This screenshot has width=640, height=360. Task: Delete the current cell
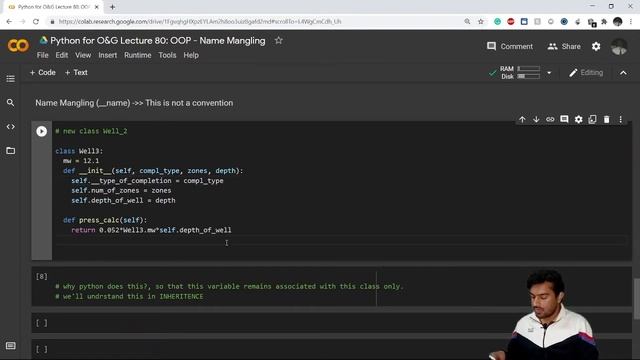[607, 119]
